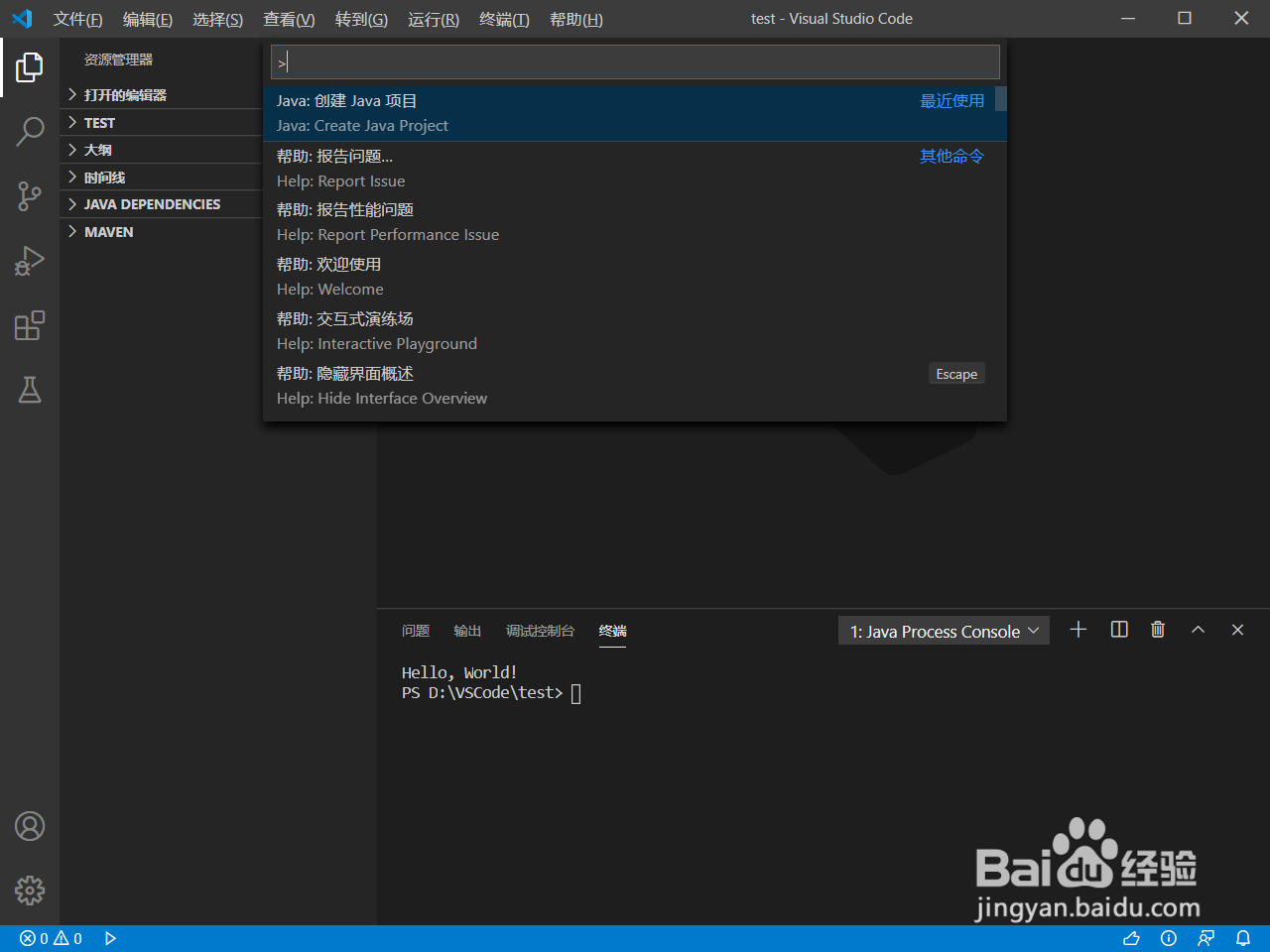Maximize the panel with up chevron

tap(1198, 630)
